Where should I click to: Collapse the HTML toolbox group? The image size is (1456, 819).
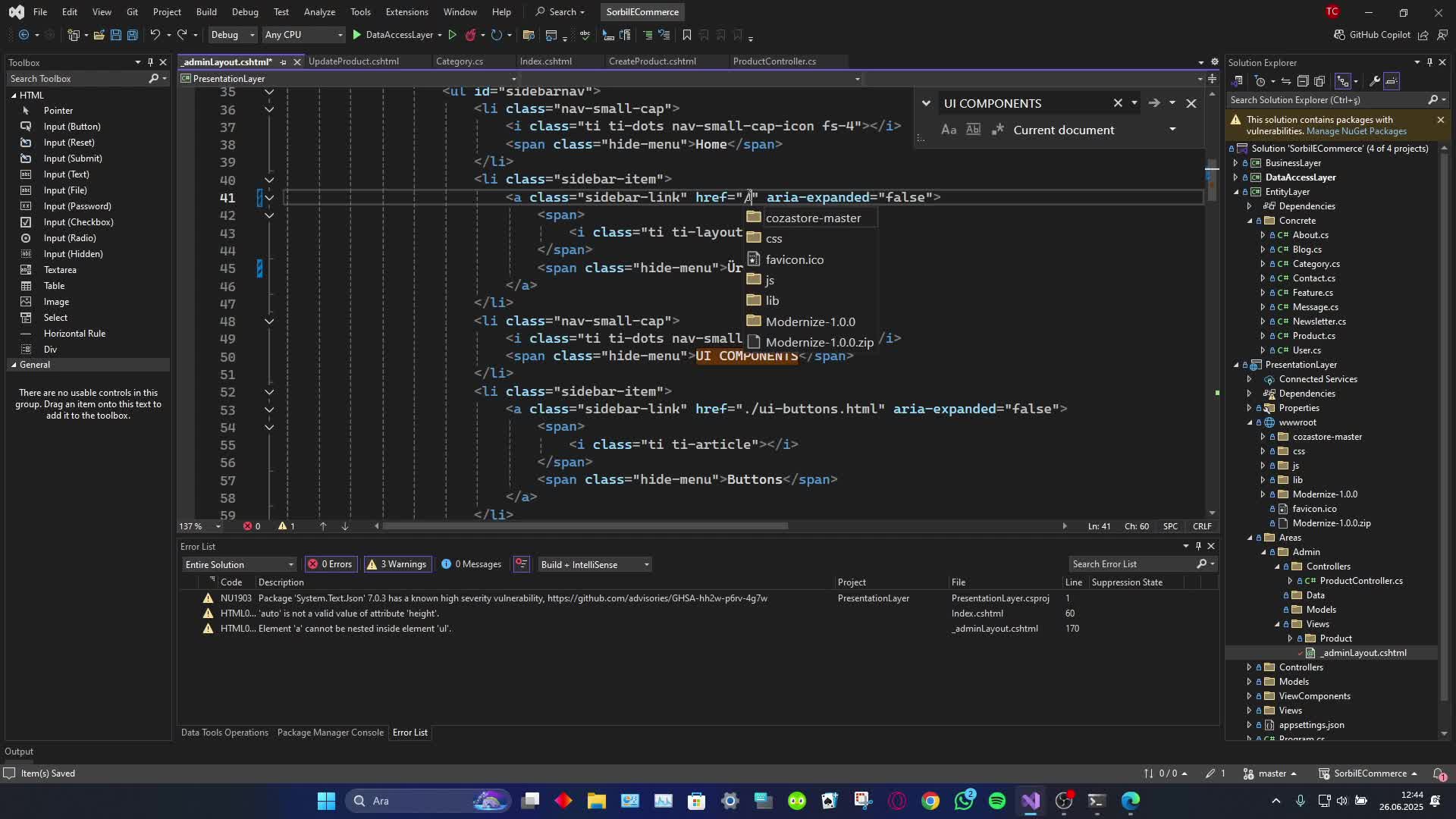point(14,95)
